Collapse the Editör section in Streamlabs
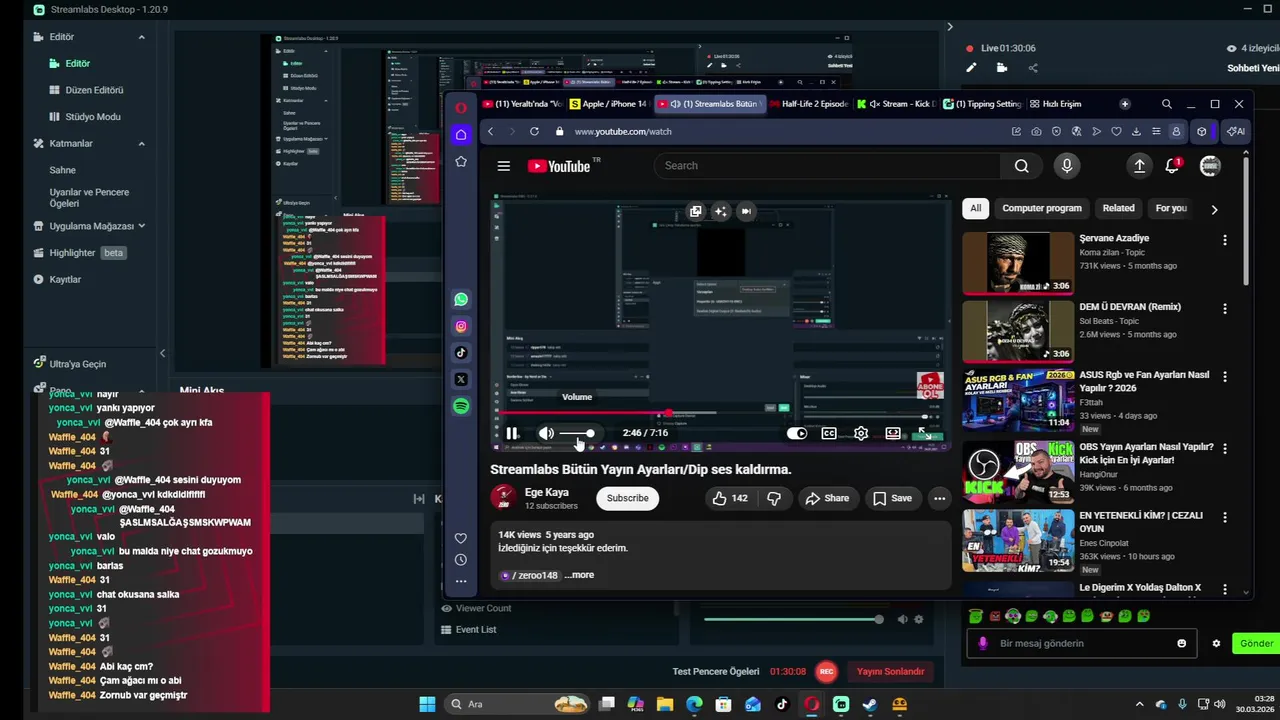Image resolution: width=1280 pixels, height=720 pixels. [141, 37]
